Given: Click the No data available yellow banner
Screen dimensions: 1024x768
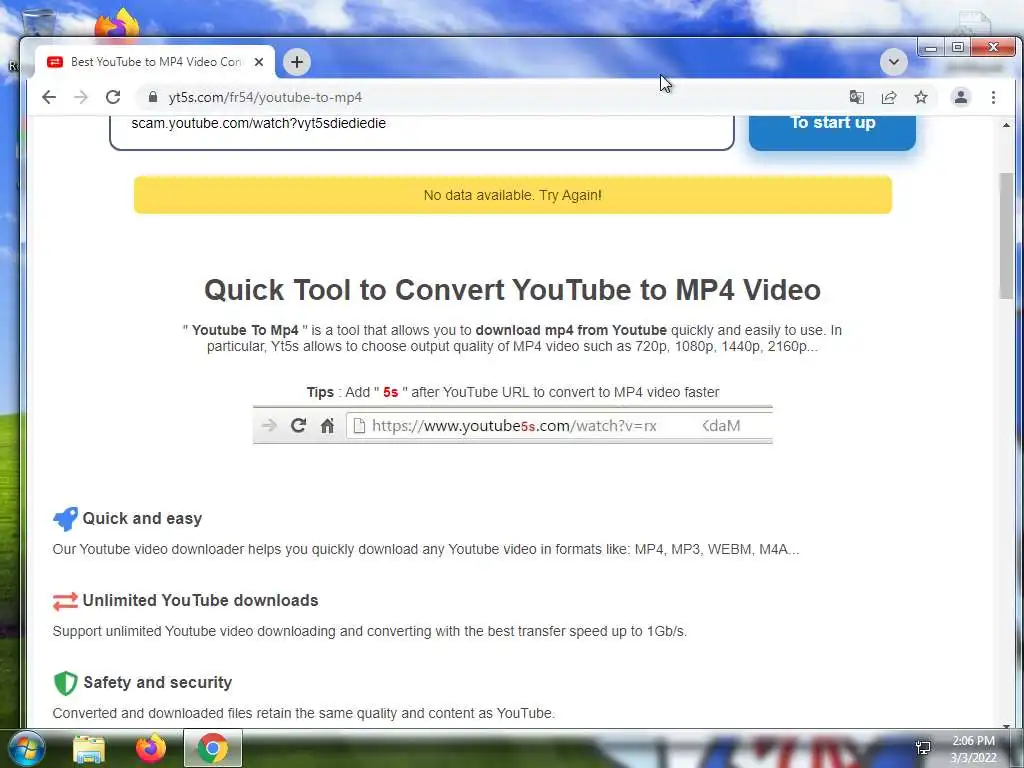Looking at the screenshot, I should coord(513,195).
